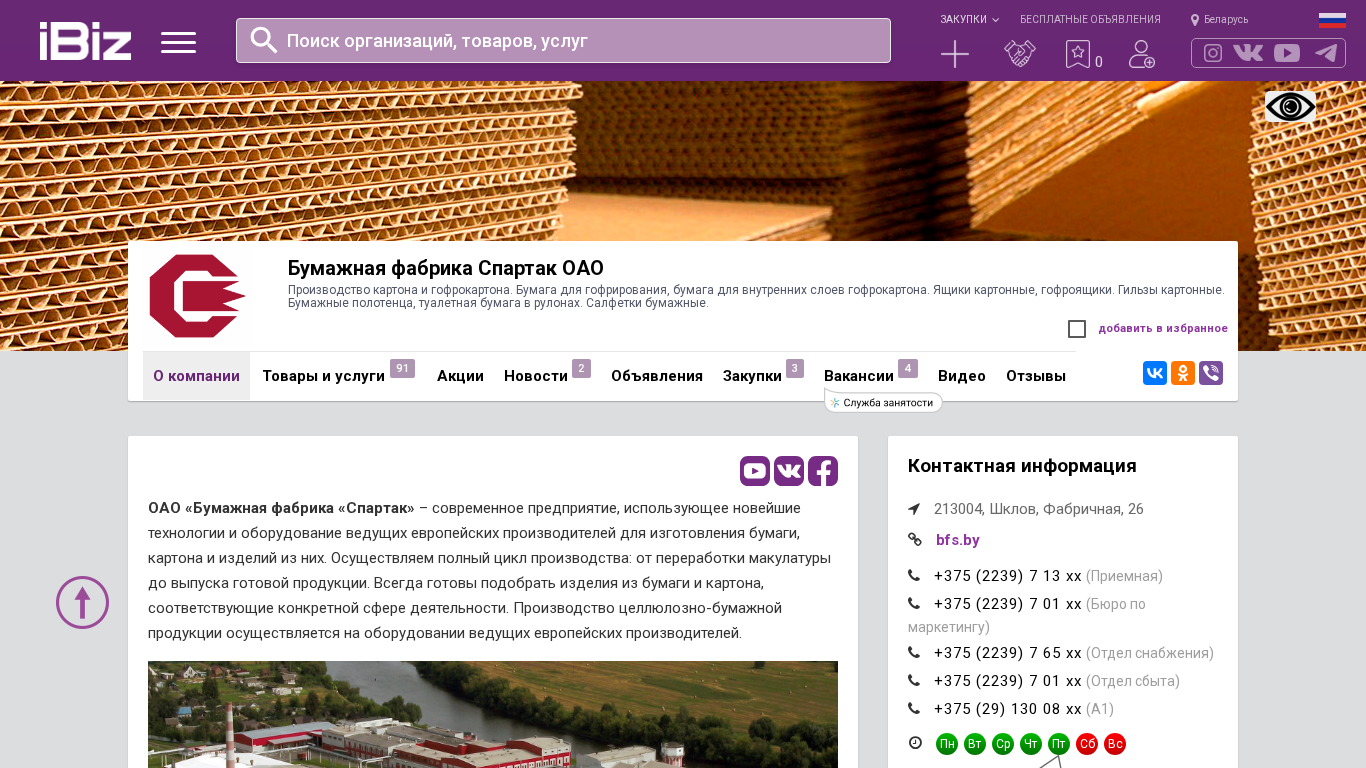Open the Акции tab
Image resolution: width=1366 pixels, height=768 pixels.
460,376
